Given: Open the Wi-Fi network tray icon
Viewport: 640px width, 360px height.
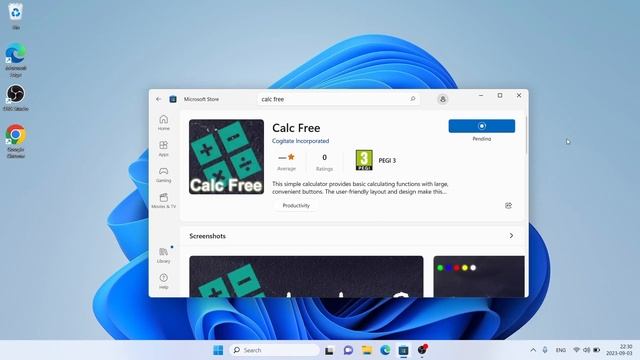Looking at the screenshot, I should (x=576, y=350).
